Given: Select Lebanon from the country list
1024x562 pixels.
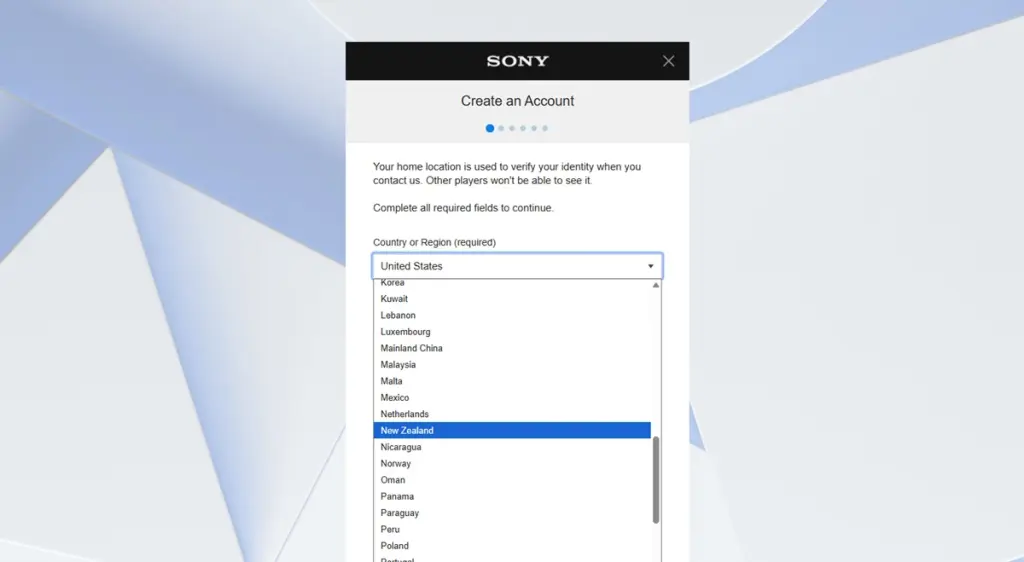Looking at the screenshot, I should pos(512,315).
